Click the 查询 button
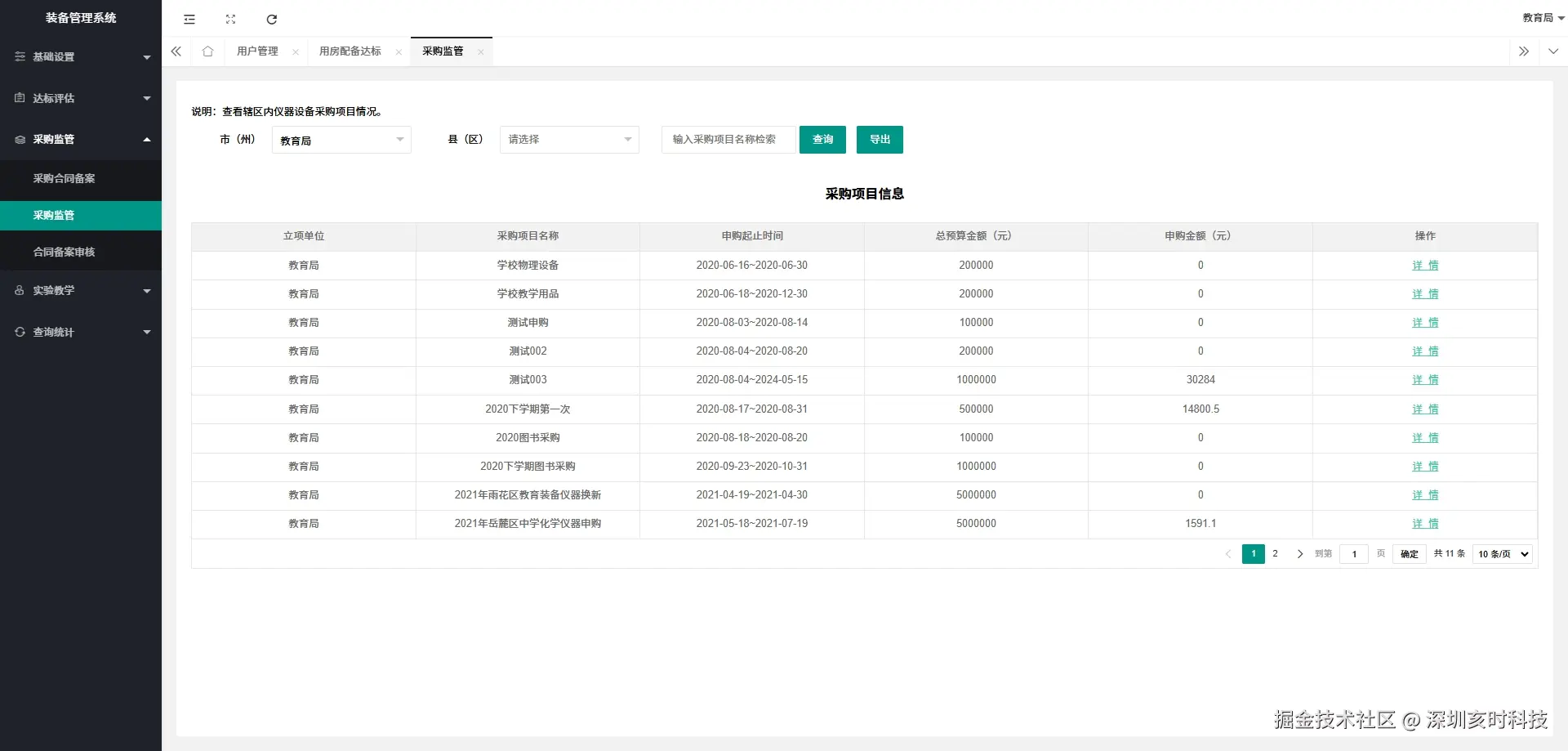This screenshot has height=751, width=1568. click(x=822, y=140)
